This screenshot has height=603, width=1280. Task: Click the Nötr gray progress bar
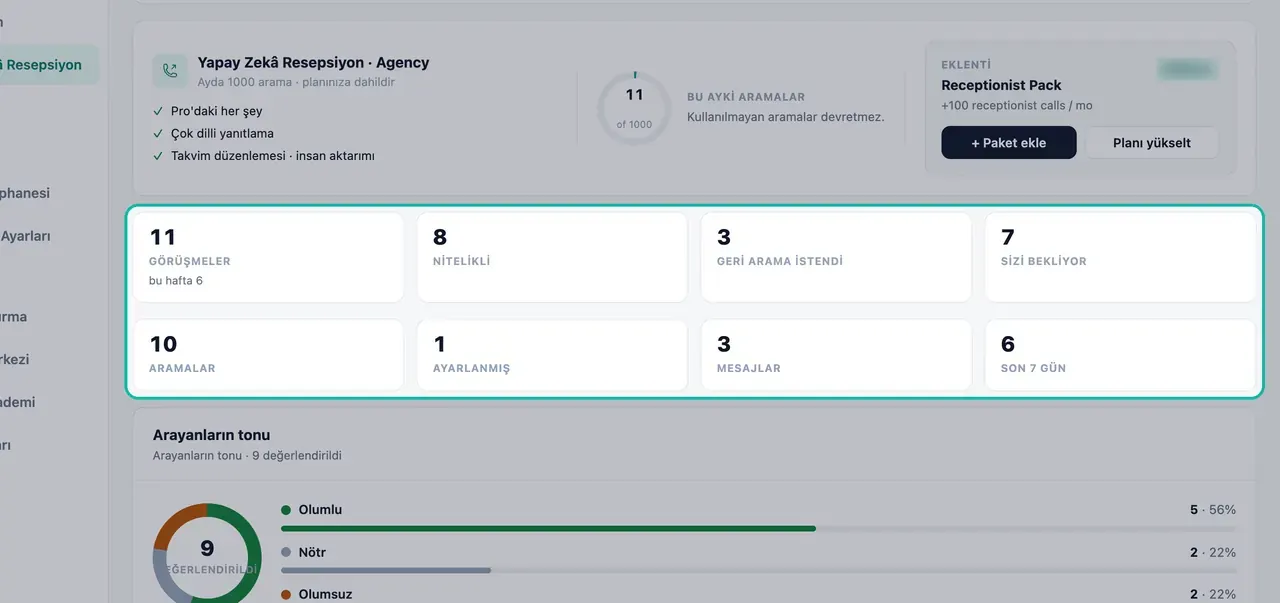pos(386,570)
